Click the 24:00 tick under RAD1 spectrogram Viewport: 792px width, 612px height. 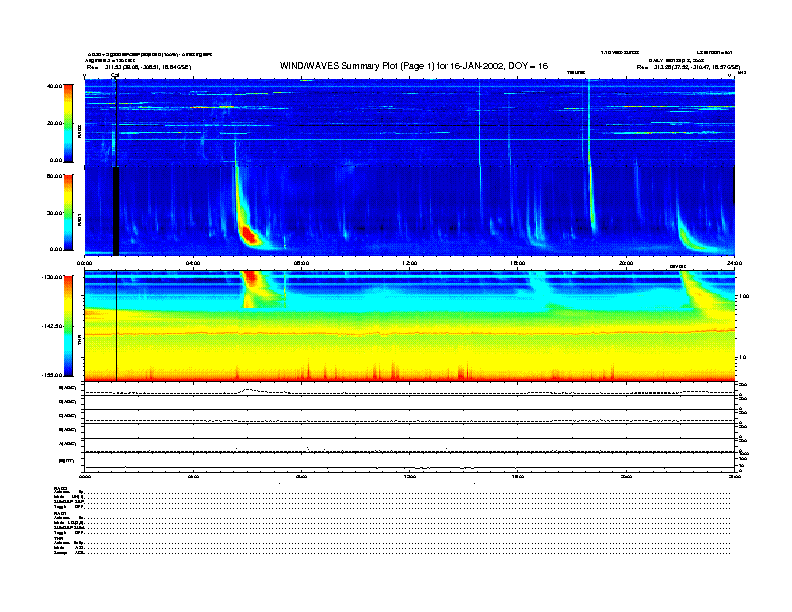pyautogui.click(x=734, y=263)
